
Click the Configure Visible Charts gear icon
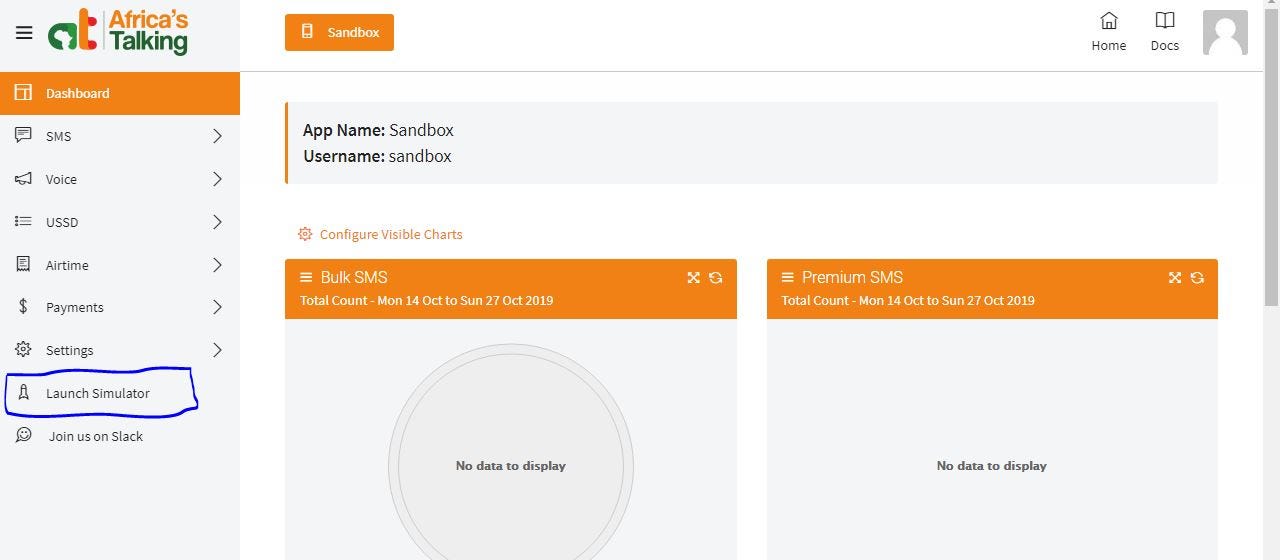click(x=305, y=234)
